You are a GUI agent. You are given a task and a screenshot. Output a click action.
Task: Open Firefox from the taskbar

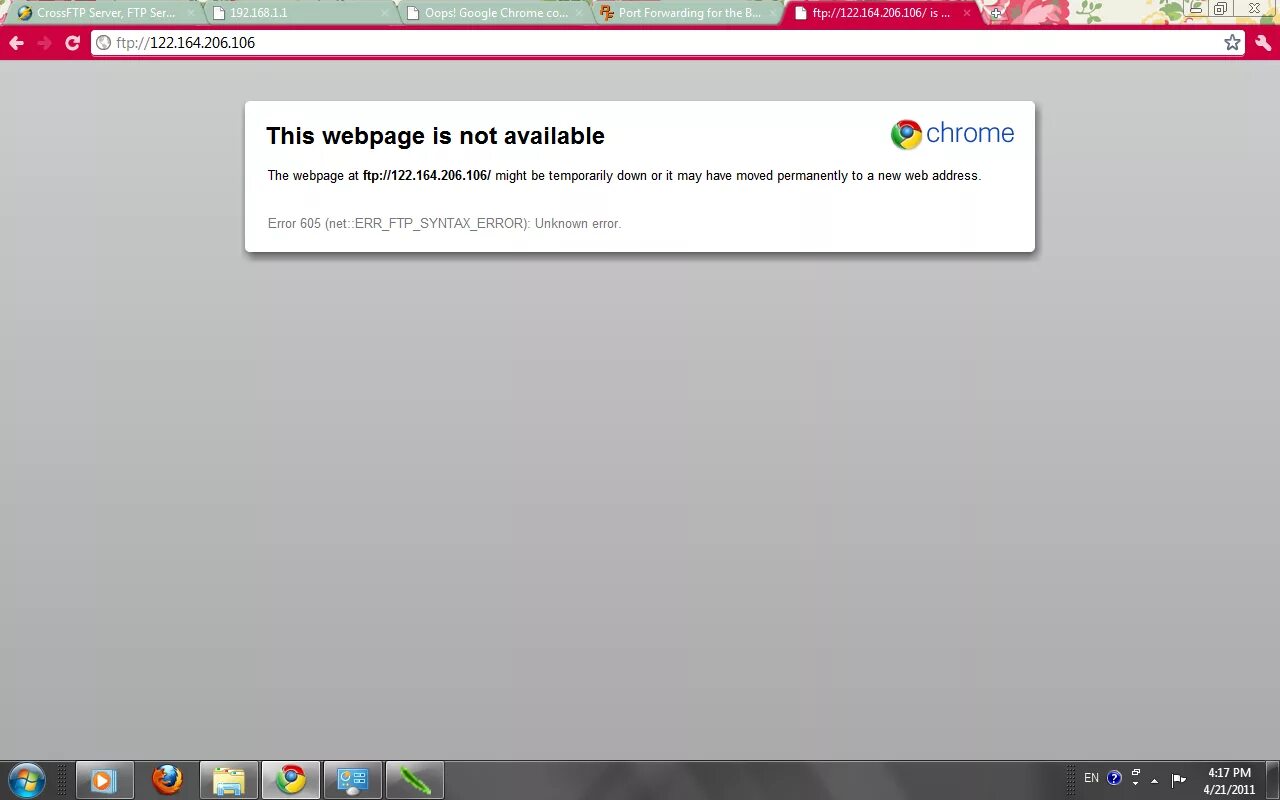pyautogui.click(x=167, y=780)
